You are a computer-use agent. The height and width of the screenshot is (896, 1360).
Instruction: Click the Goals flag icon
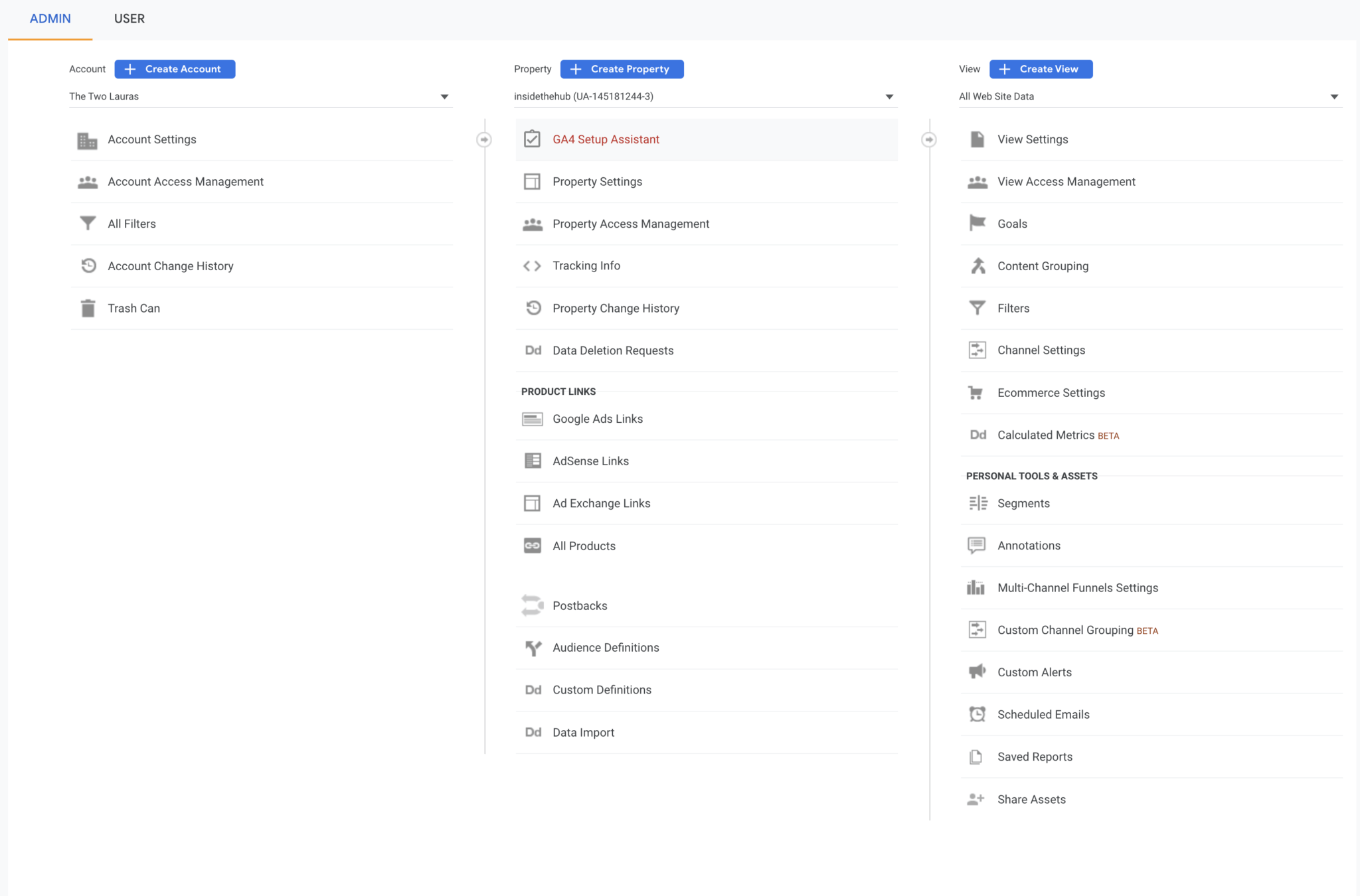click(977, 223)
